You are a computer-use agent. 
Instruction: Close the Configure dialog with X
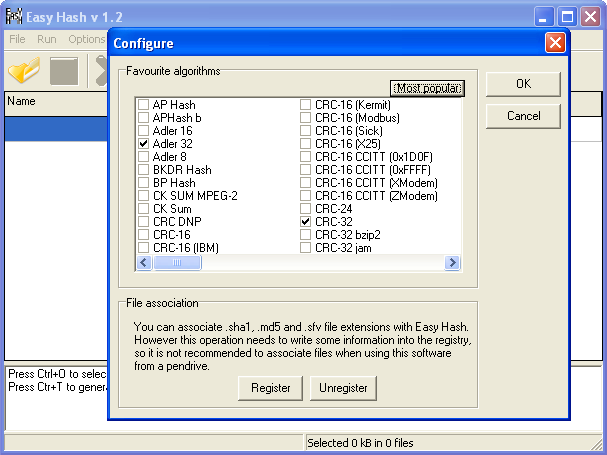555,43
